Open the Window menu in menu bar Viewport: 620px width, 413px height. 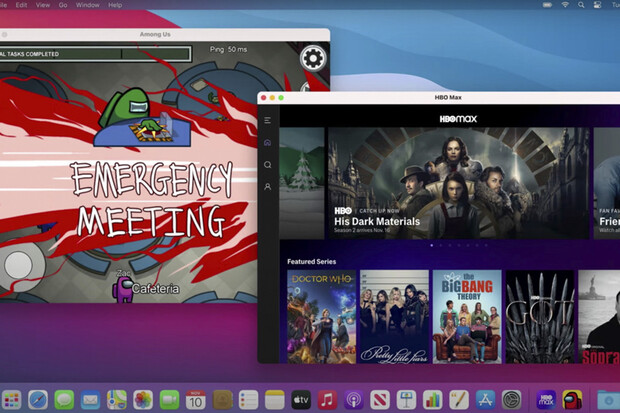click(x=88, y=5)
